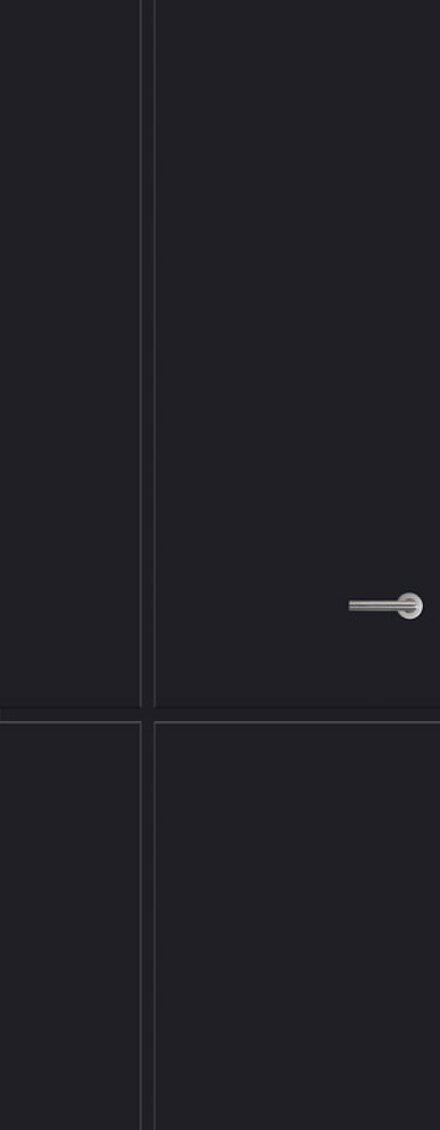Click the horizontal groove right of the crossing
The image size is (440, 1130).
click(x=297, y=715)
